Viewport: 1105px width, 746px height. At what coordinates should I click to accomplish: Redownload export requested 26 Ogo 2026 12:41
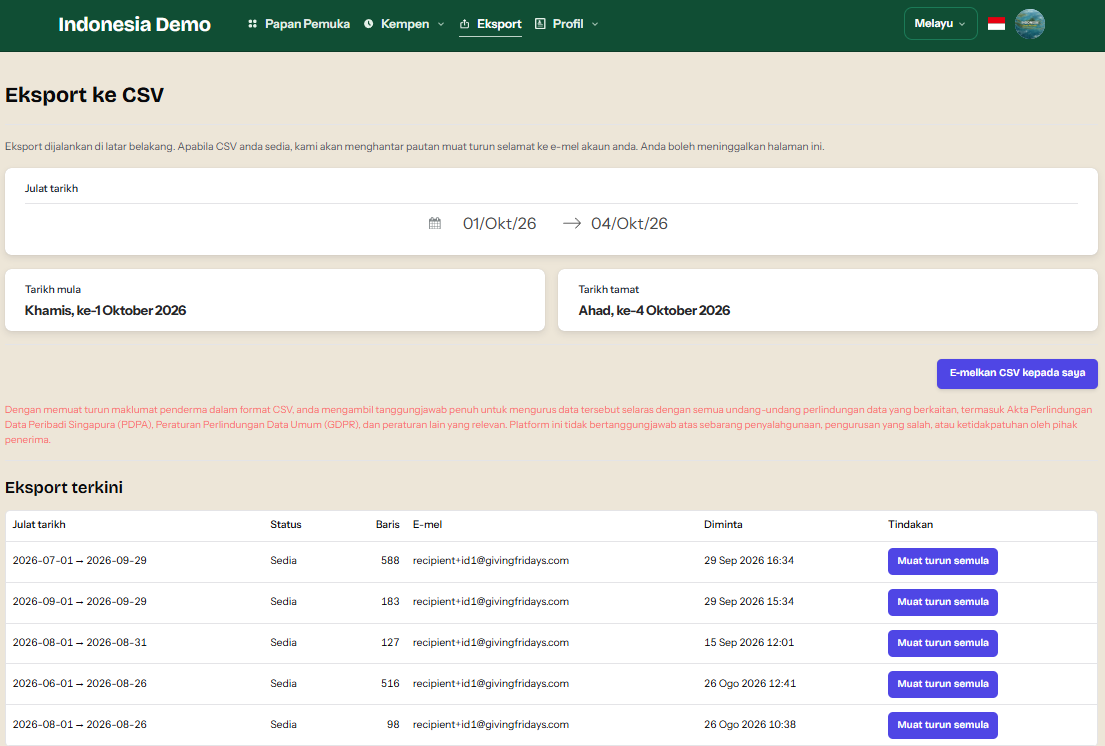click(942, 684)
